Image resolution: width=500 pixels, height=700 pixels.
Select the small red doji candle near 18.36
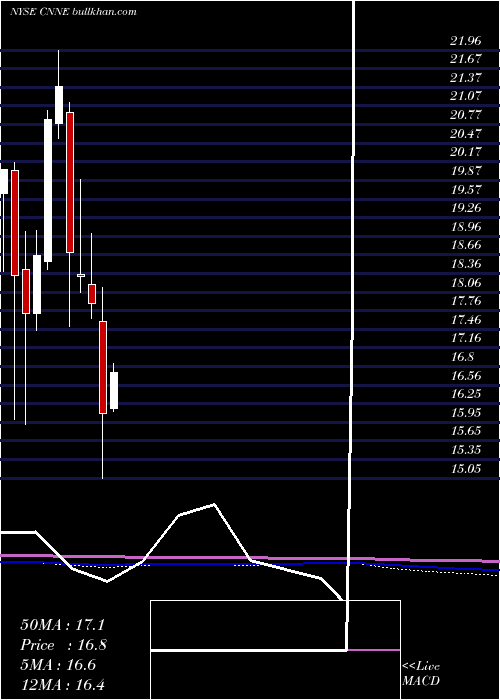click(81, 275)
